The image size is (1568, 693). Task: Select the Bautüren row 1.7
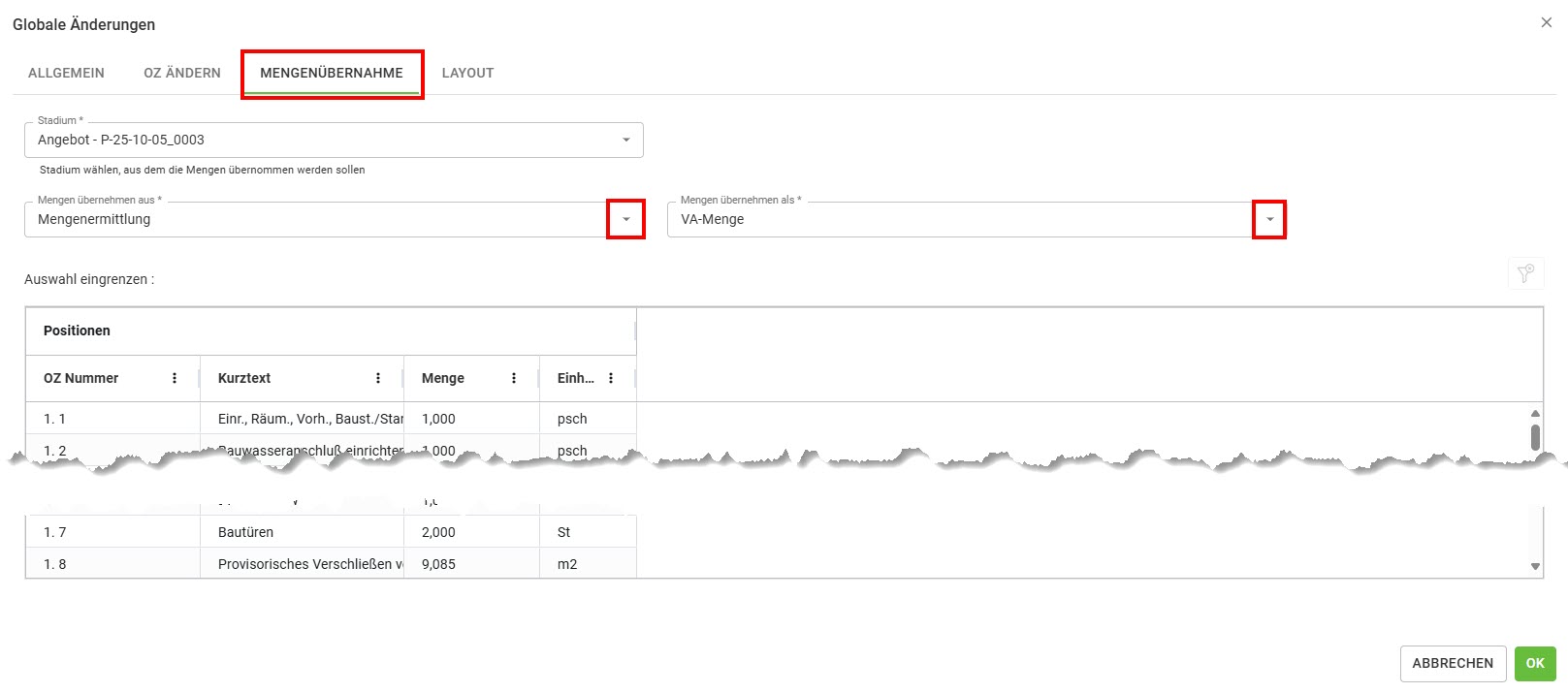point(245,532)
